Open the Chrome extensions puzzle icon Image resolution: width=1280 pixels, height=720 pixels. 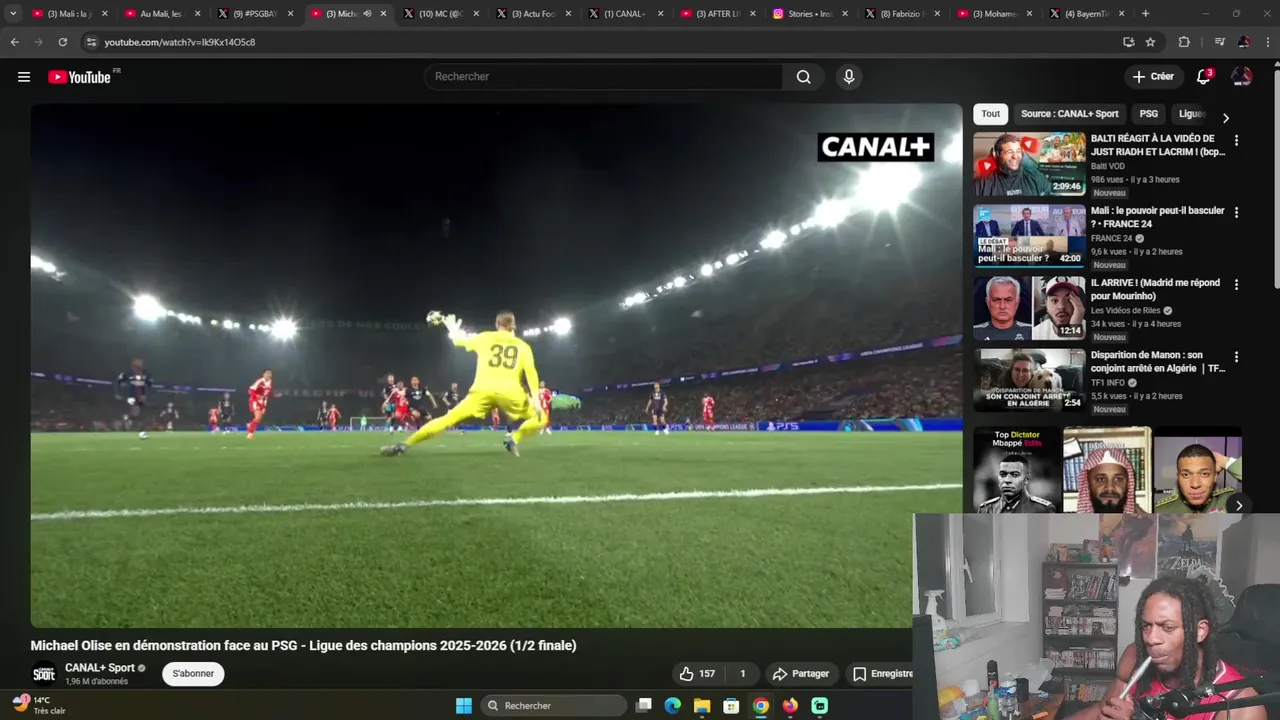[x=1184, y=42]
